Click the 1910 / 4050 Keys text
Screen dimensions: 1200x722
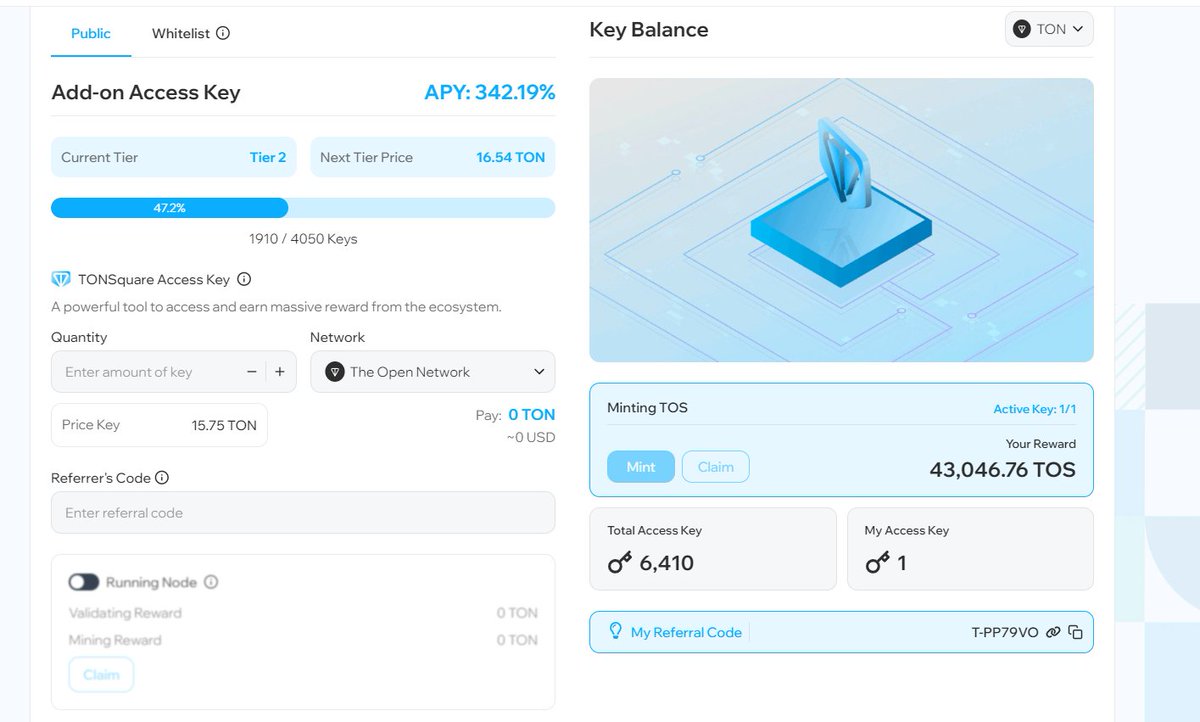pyautogui.click(x=303, y=239)
